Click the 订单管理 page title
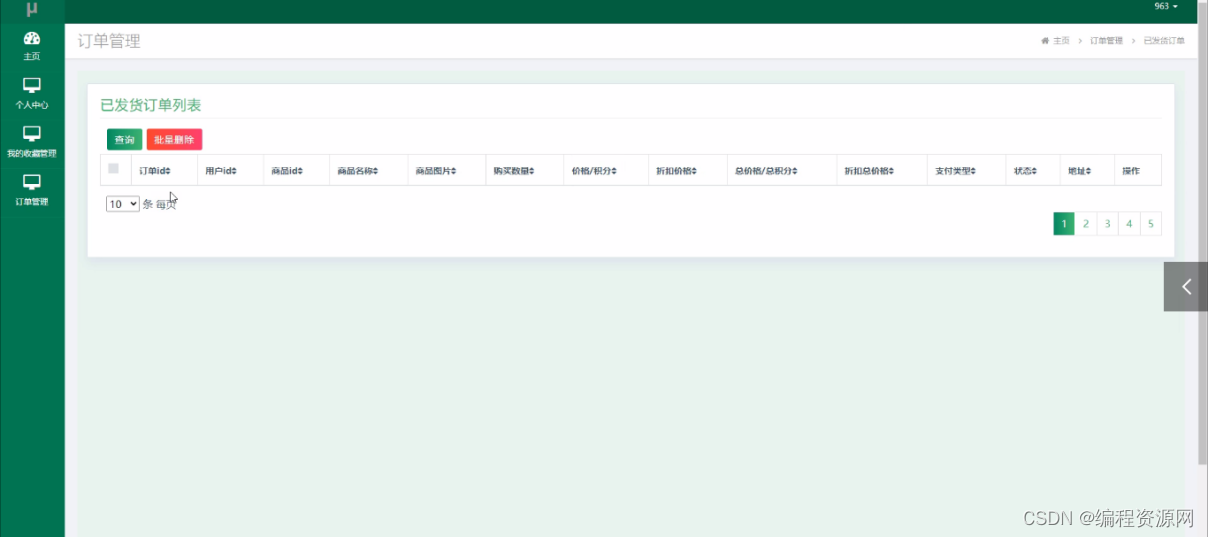The height and width of the screenshot is (537, 1208). point(109,41)
